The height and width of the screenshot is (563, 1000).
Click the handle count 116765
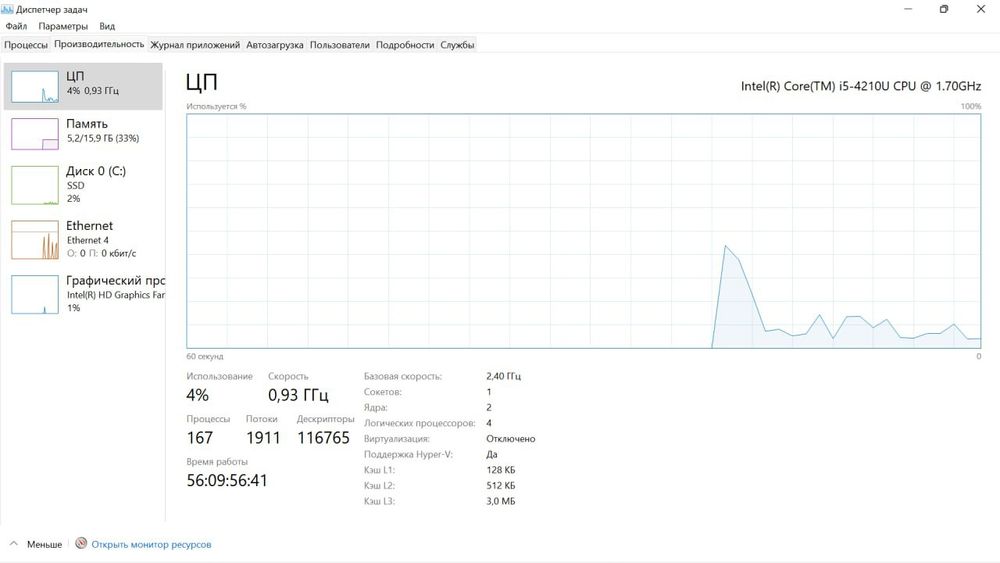(x=323, y=438)
